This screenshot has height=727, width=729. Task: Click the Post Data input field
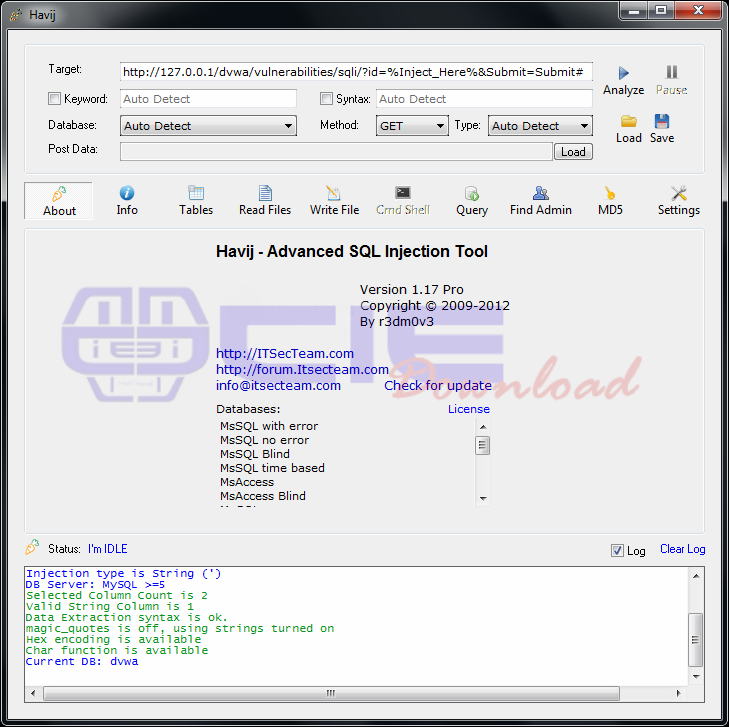[336, 152]
